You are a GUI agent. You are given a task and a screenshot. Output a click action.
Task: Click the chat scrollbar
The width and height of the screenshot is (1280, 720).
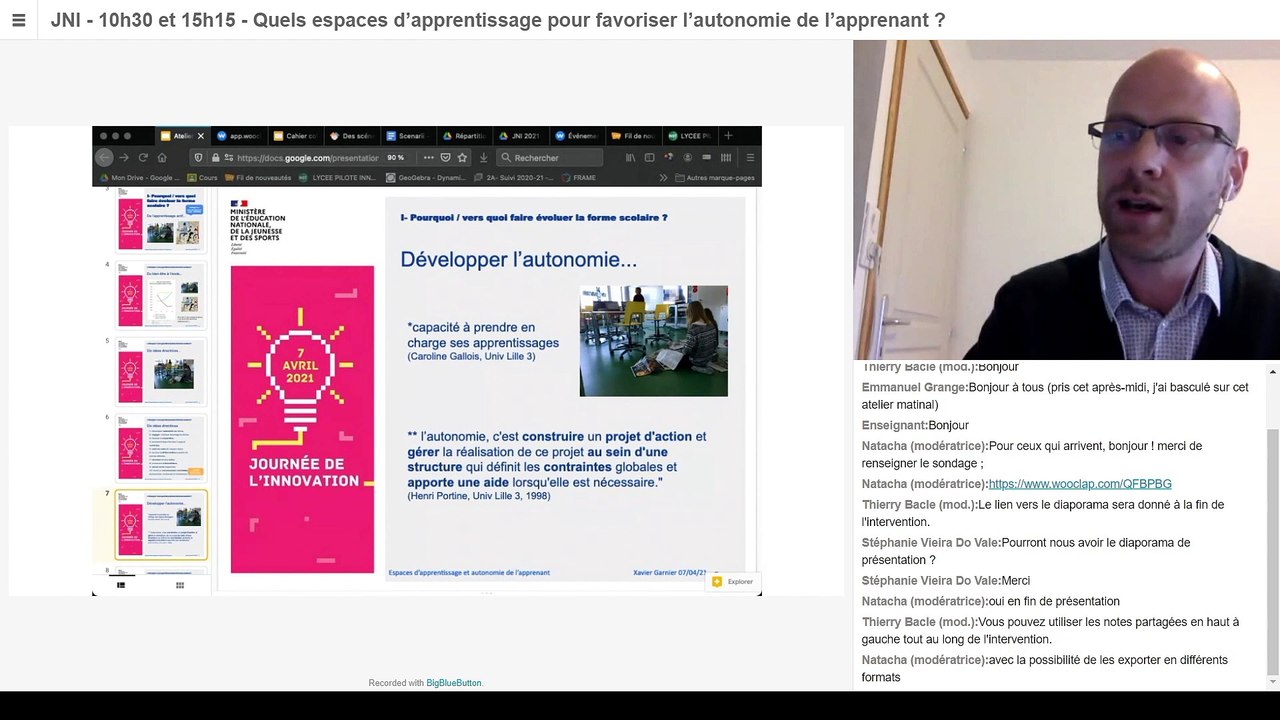[x=1272, y=552]
